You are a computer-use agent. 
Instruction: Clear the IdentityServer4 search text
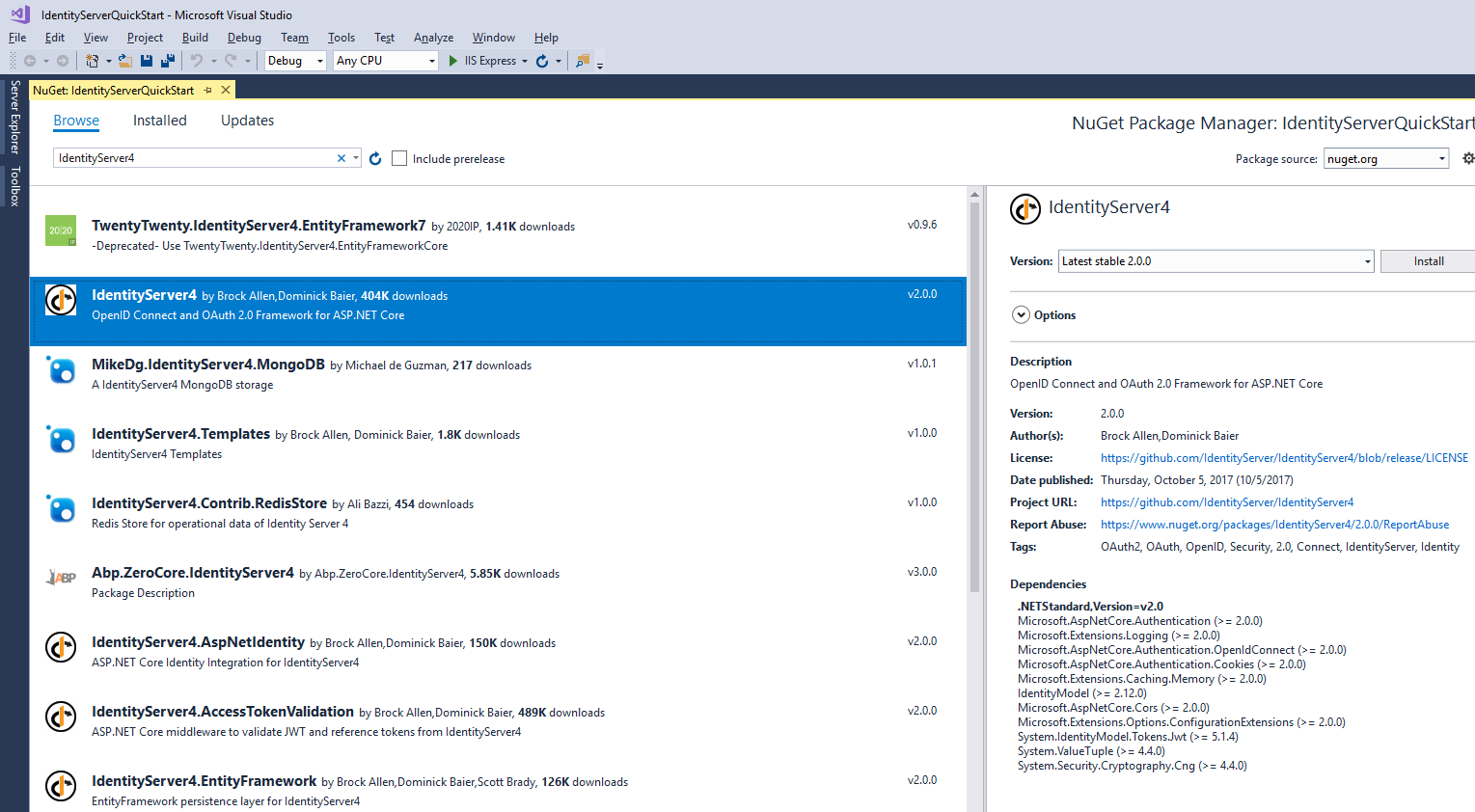(341, 158)
